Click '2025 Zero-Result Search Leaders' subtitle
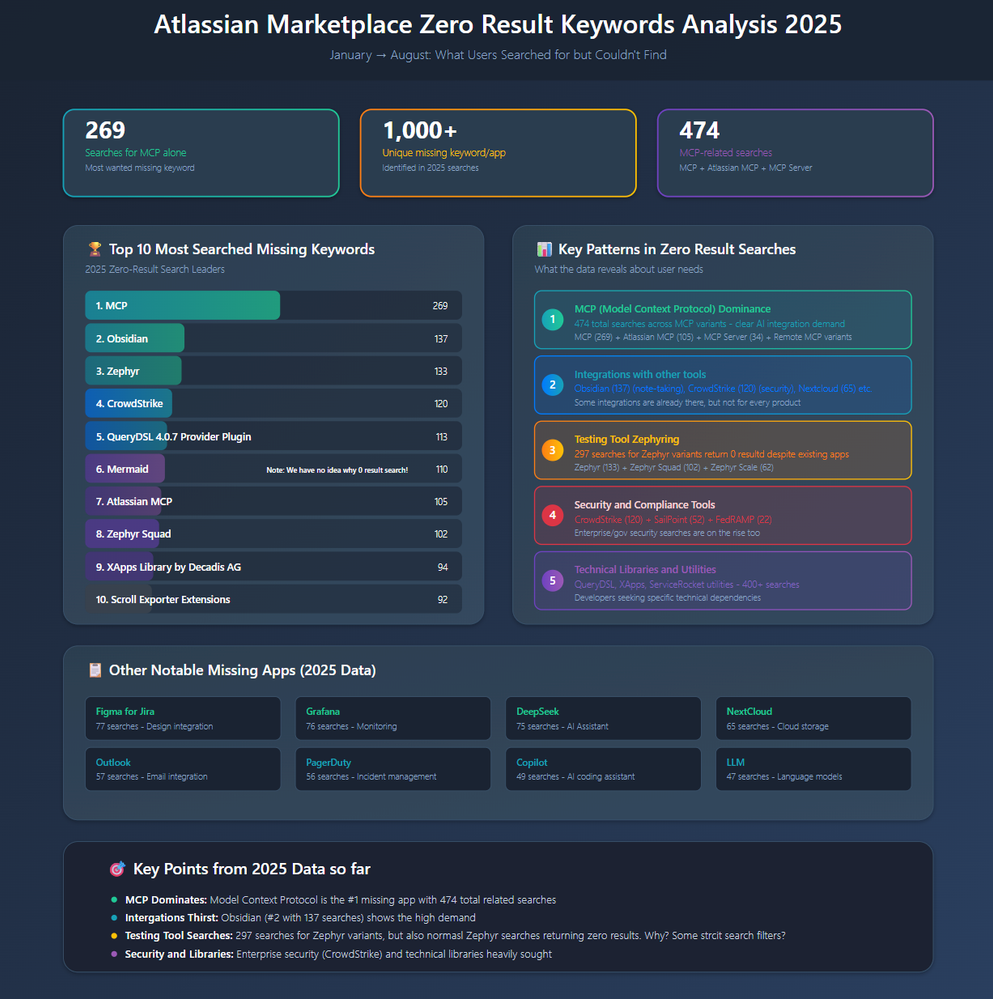This screenshot has width=993, height=999. (x=155, y=270)
